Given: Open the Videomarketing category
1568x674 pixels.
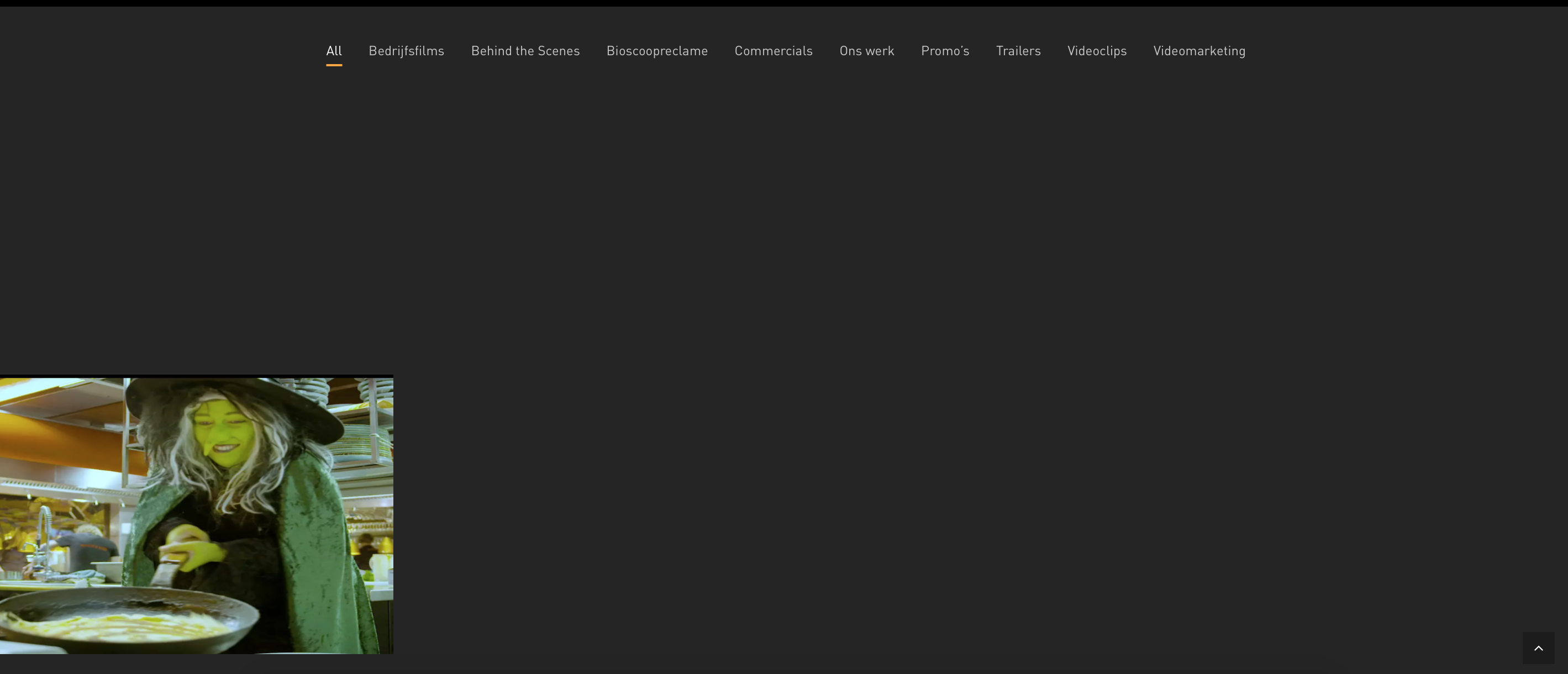Looking at the screenshot, I should 1198,50.
